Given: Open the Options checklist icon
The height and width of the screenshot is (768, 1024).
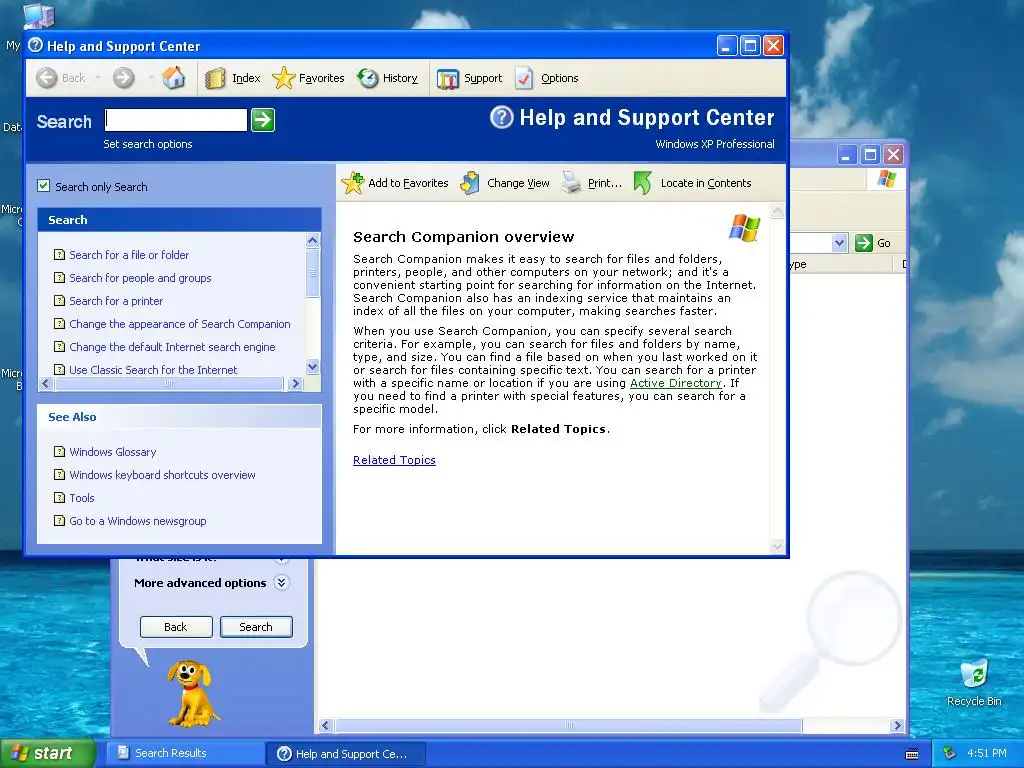Looking at the screenshot, I should [524, 78].
